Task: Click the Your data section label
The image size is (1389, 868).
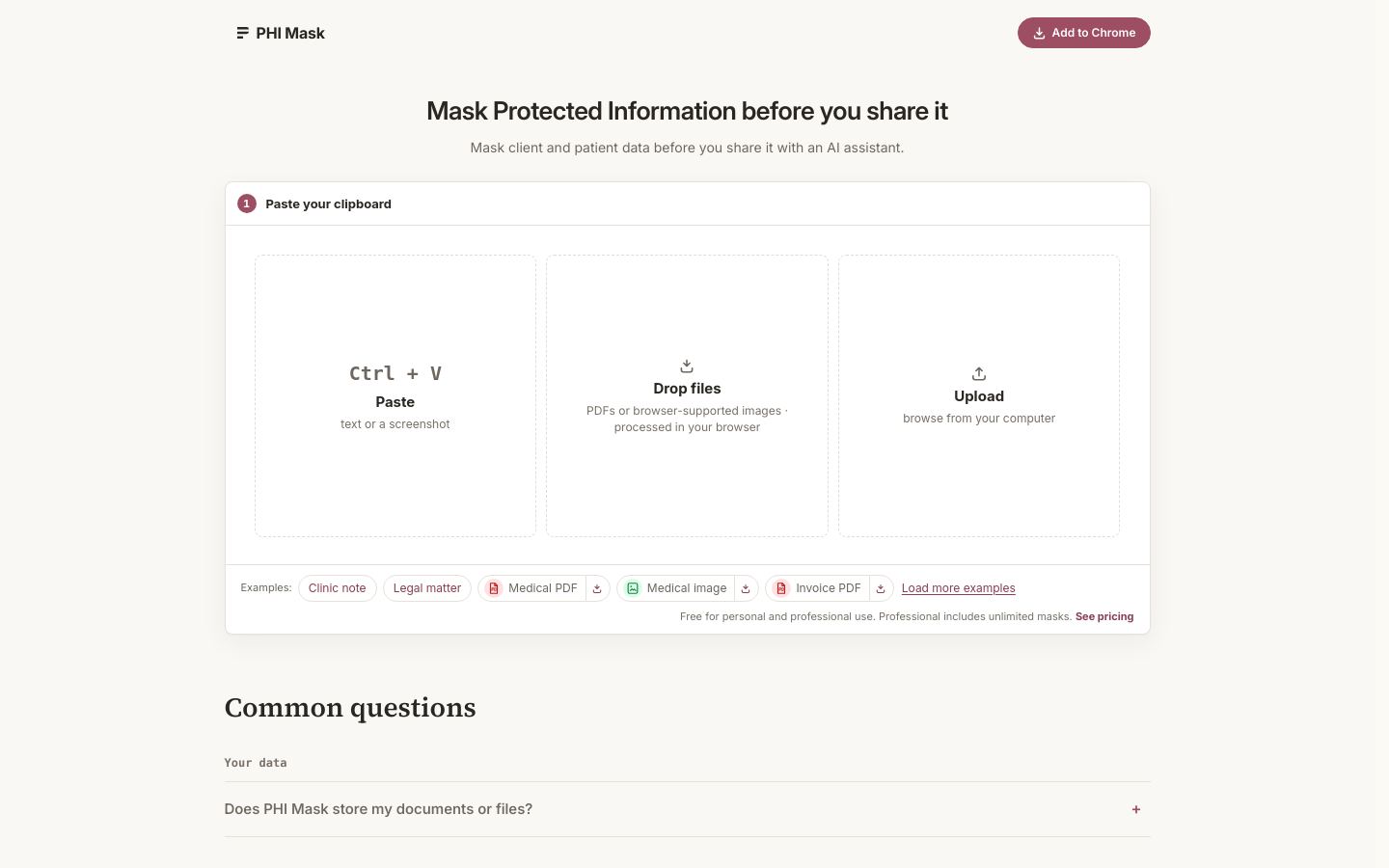Action: click(x=256, y=763)
